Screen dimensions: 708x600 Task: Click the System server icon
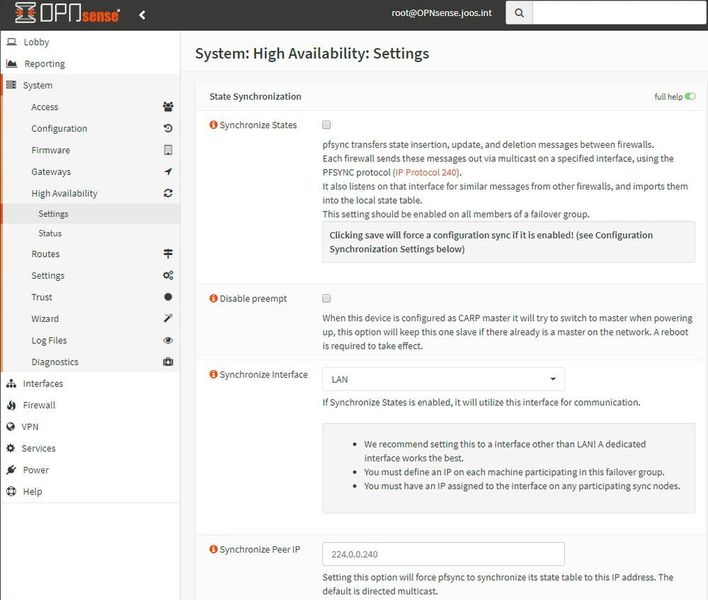pos(12,85)
